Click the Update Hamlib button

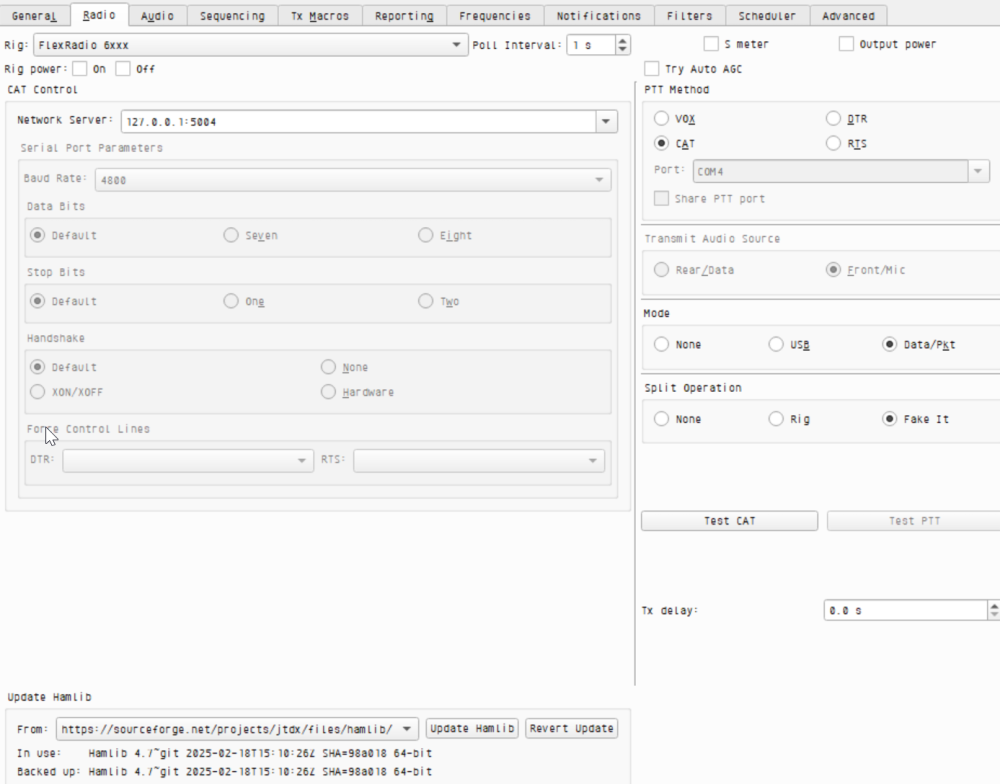[x=472, y=729]
